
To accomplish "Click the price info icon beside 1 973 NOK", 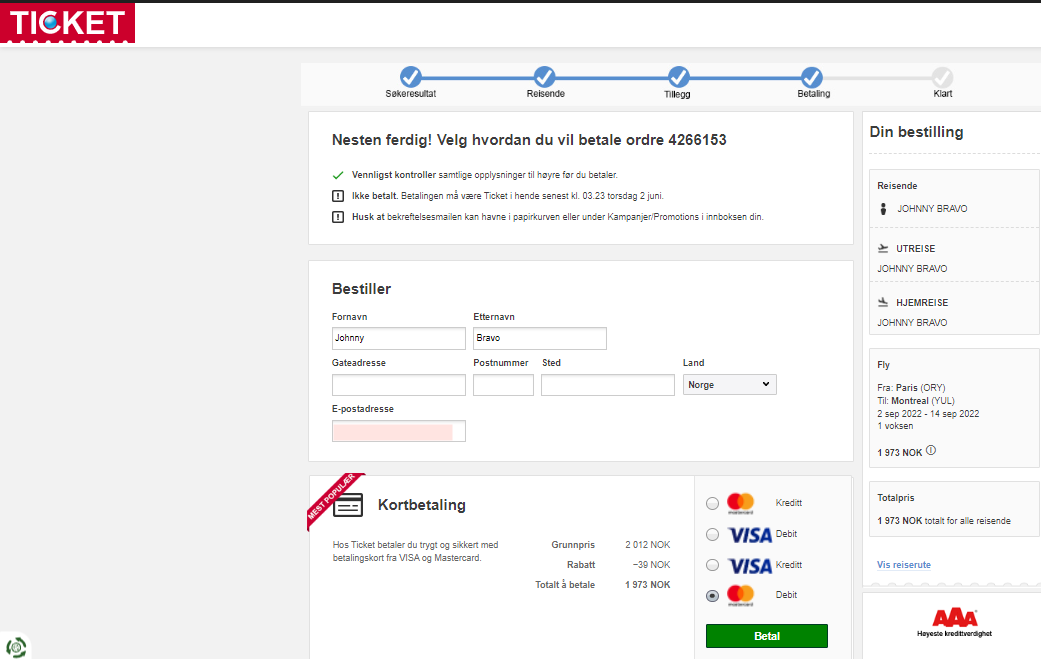I will point(931,451).
